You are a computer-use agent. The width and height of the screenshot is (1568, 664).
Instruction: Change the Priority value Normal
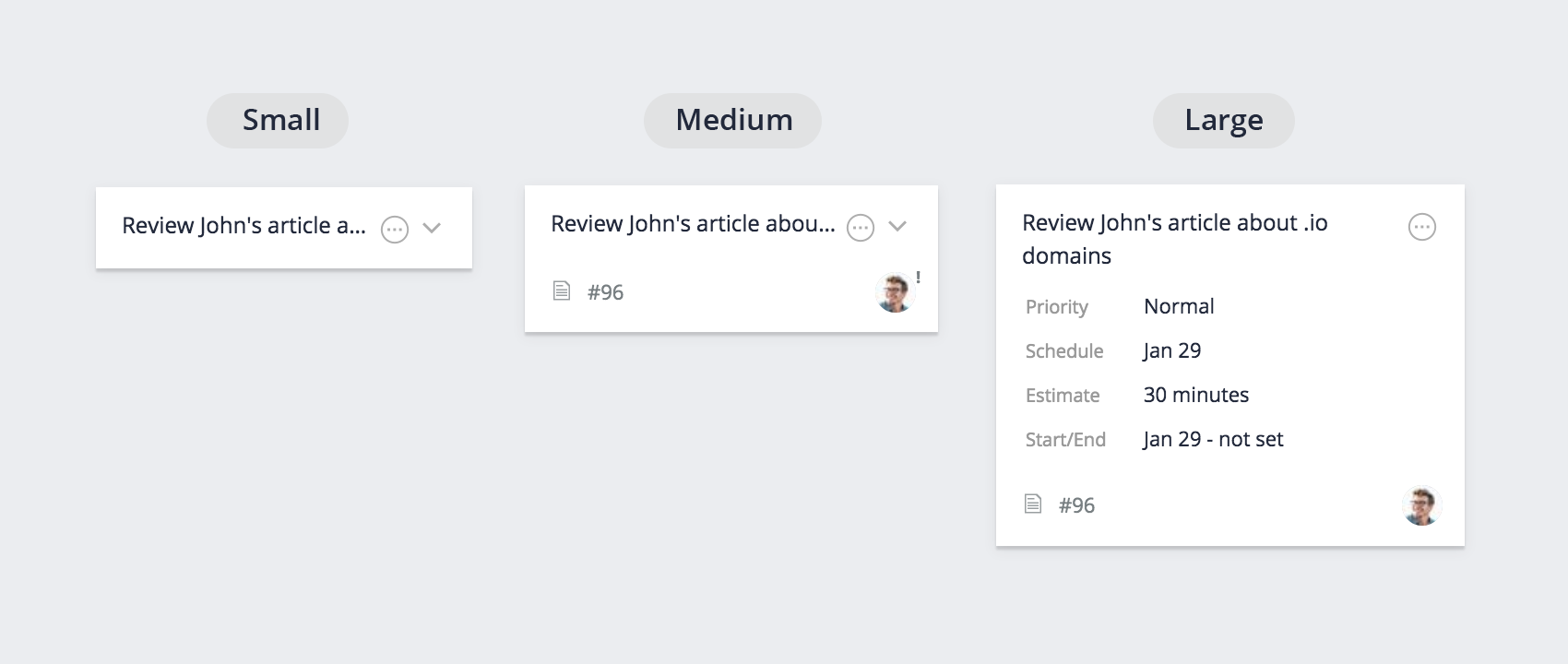click(1179, 306)
